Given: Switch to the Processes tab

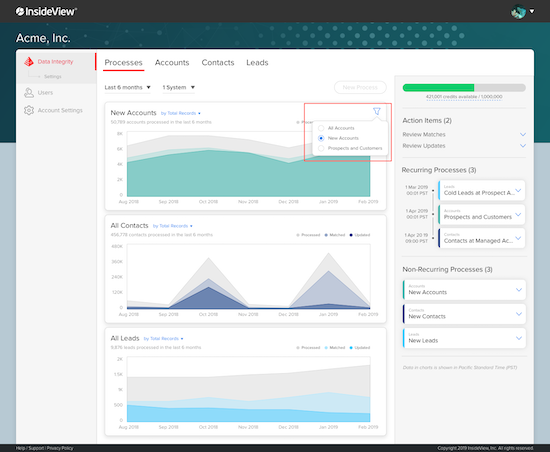Looking at the screenshot, I should (123, 63).
